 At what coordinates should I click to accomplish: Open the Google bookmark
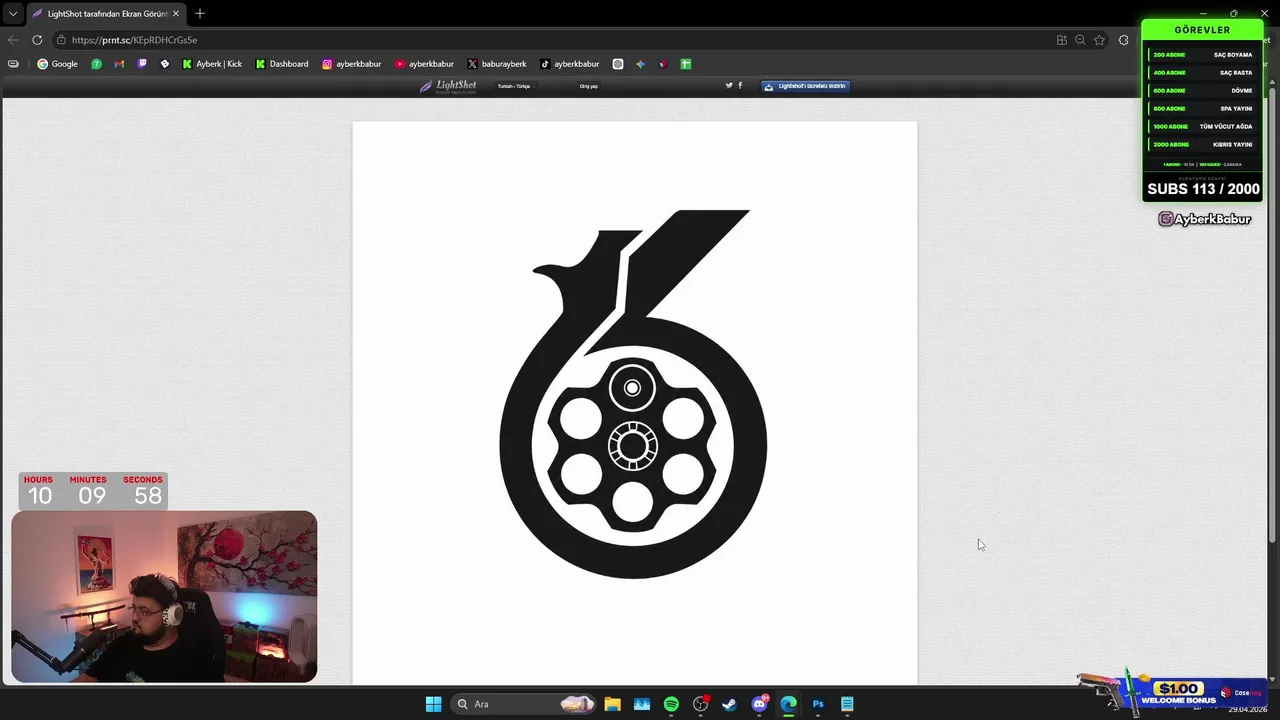(x=57, y=64)
